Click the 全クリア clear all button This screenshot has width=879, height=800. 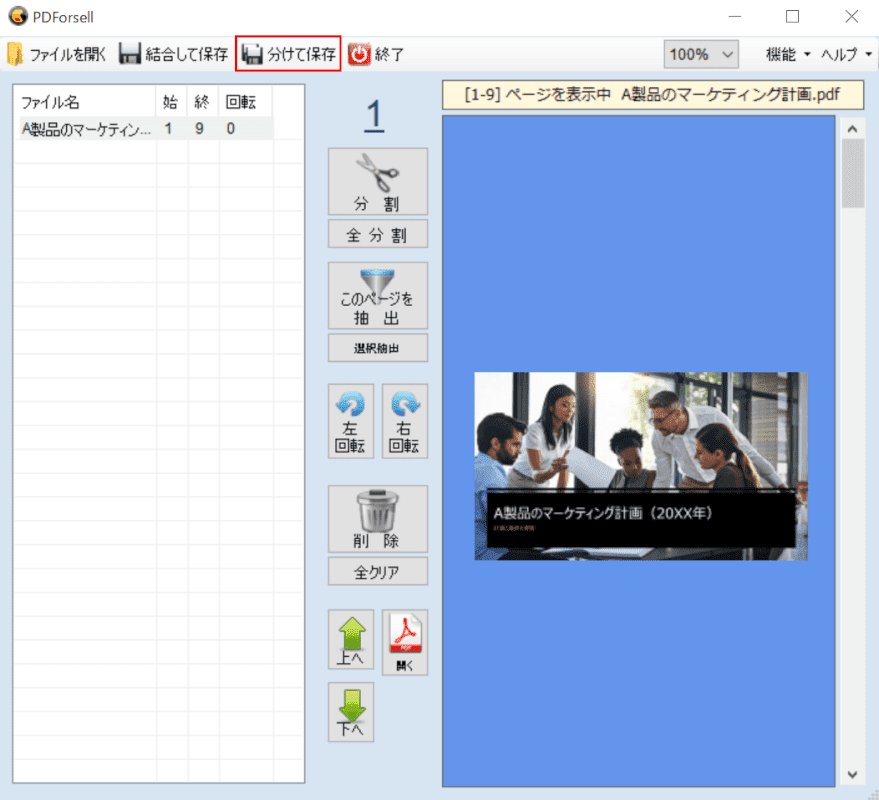point(378,572)
